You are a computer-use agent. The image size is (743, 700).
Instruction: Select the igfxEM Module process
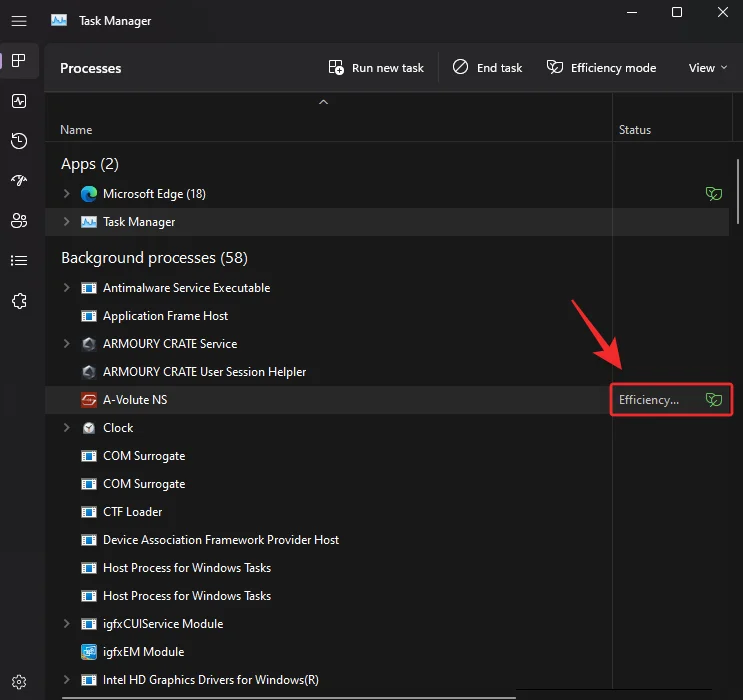pyautogui.click(x=387, y=652)
